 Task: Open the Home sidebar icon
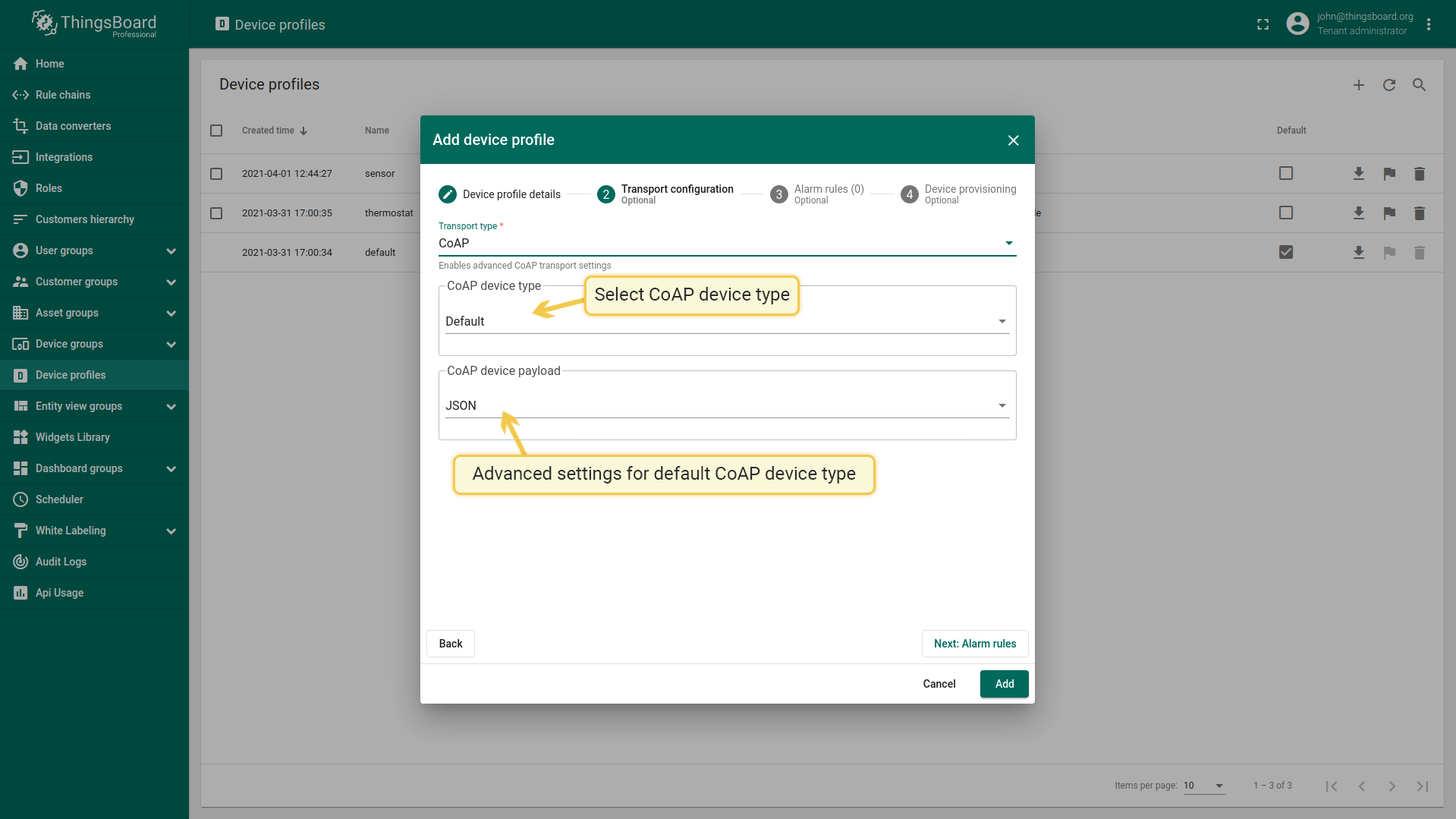[20, 64]
